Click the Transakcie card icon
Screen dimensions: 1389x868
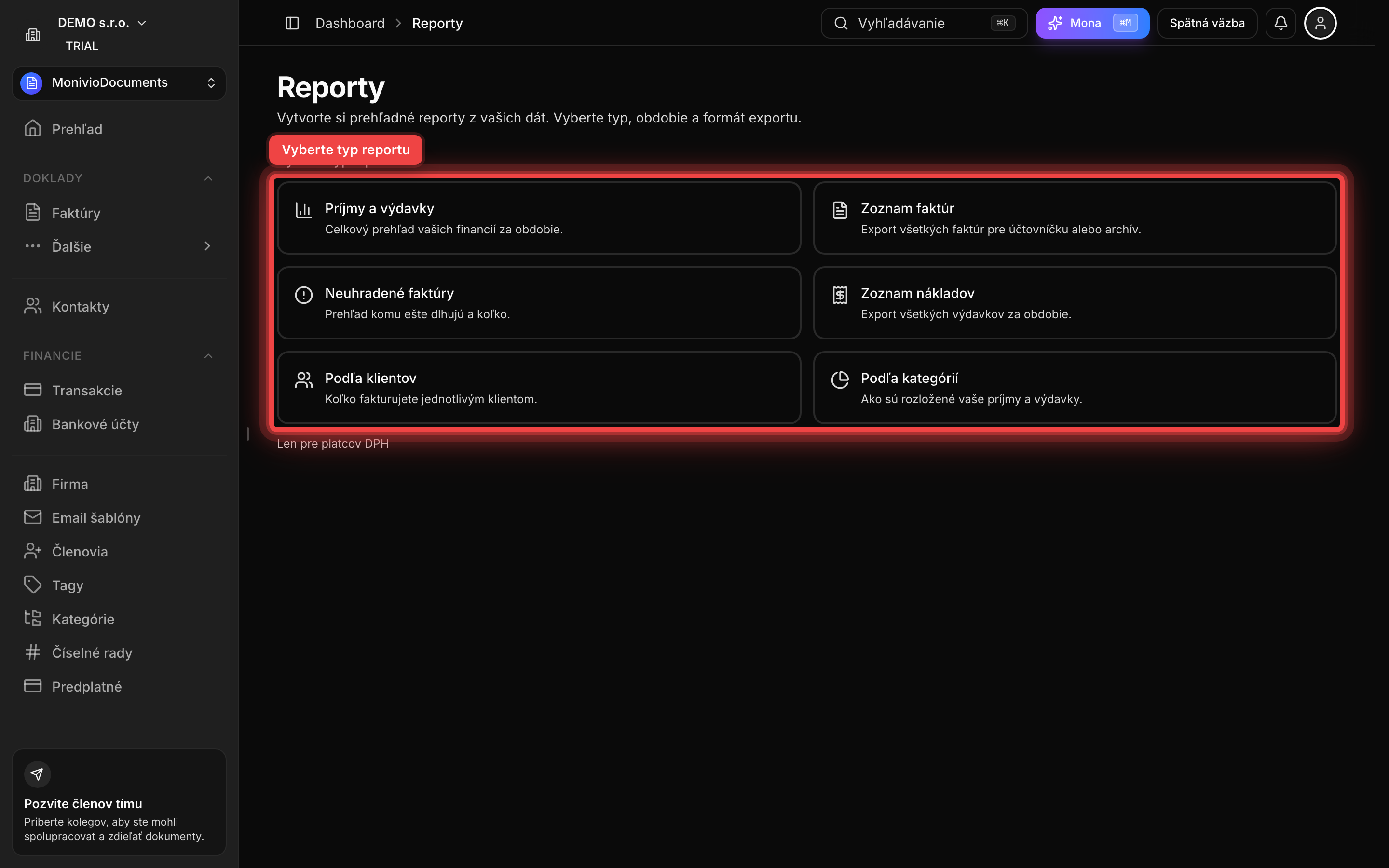(33, 390)
